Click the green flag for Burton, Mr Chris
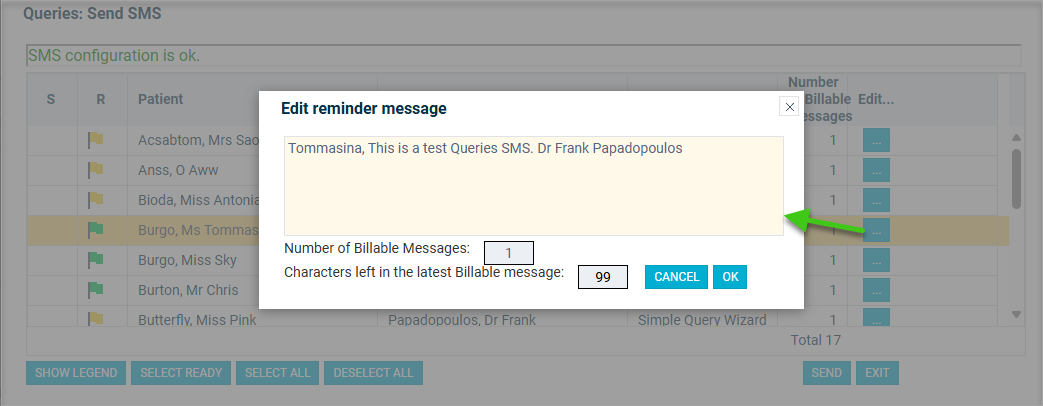This screenshot has width=1043, height=406. 96,290
